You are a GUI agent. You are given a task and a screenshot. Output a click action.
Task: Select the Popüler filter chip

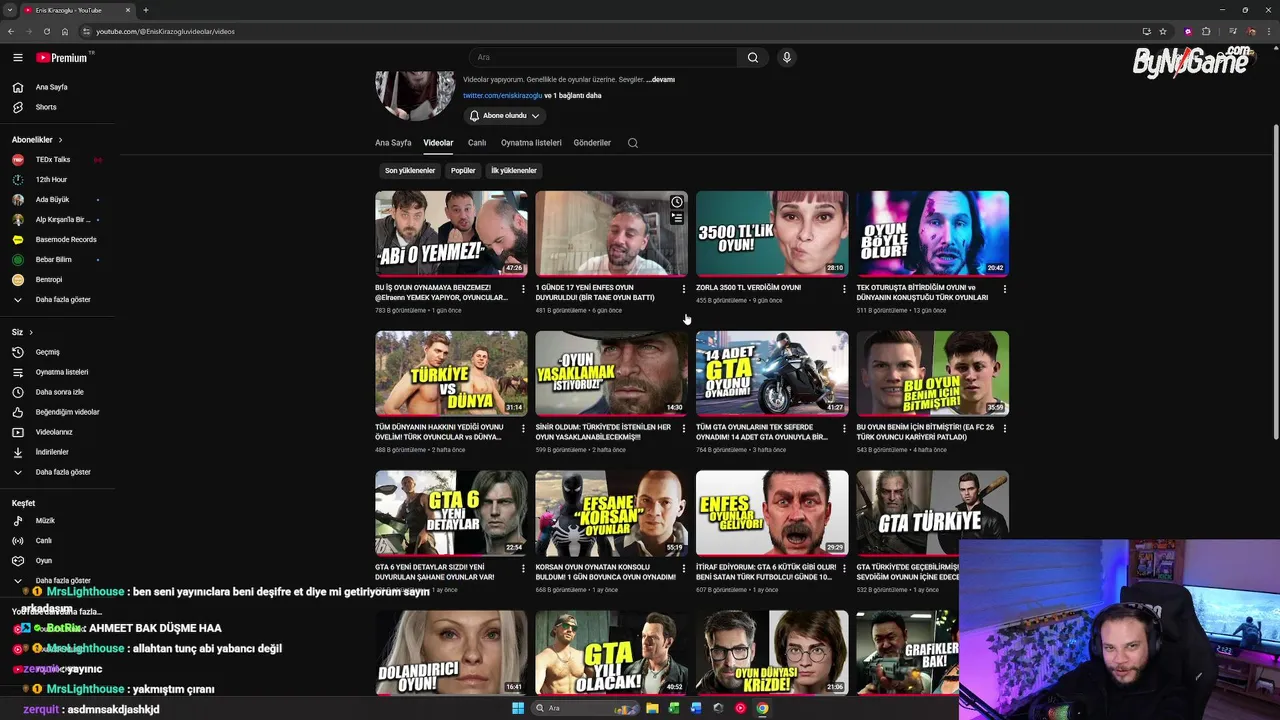(x=463, y=170)
